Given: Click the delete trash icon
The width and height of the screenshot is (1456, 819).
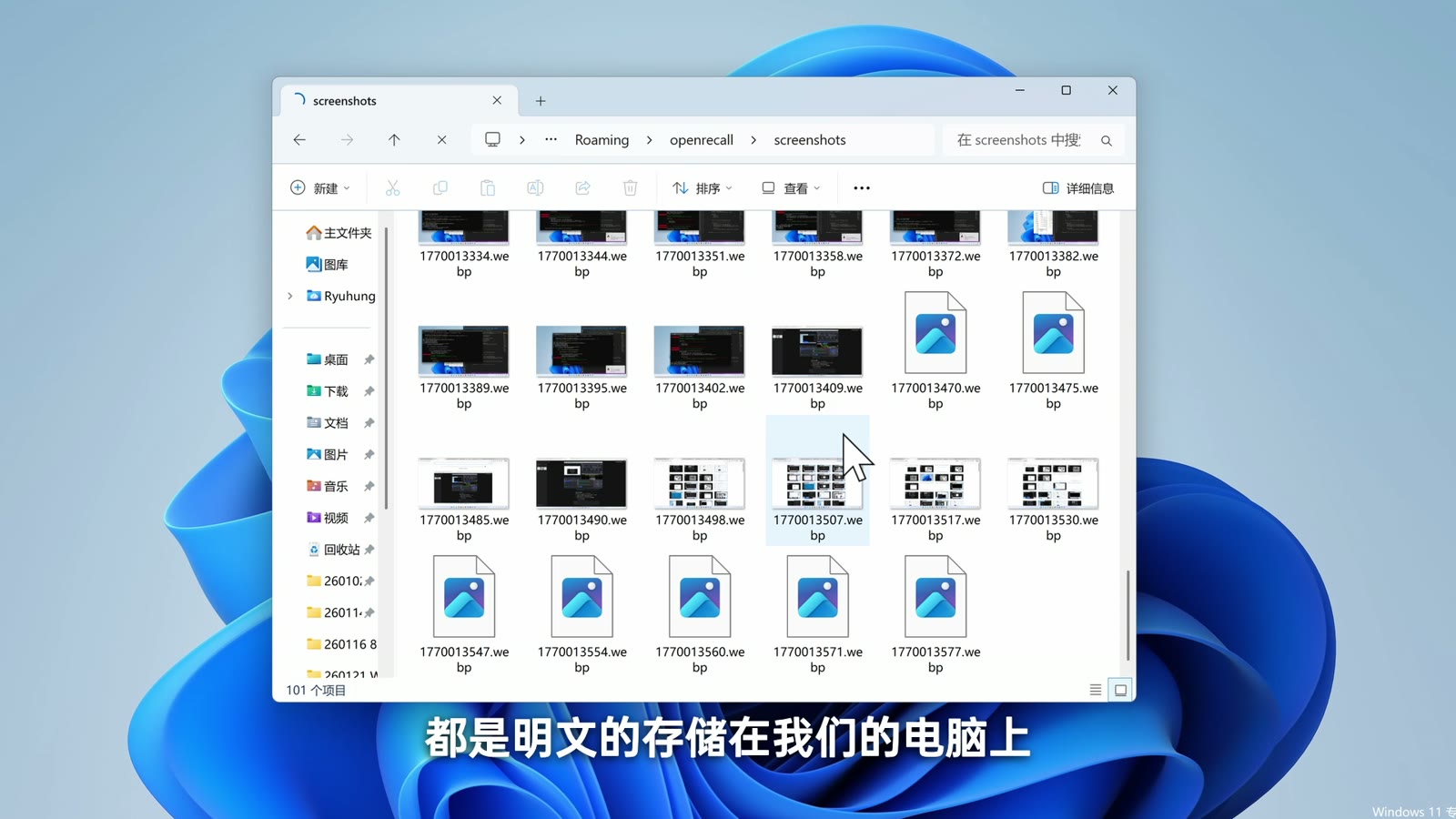Looking at the screenshot, I should tap(630, 188).
